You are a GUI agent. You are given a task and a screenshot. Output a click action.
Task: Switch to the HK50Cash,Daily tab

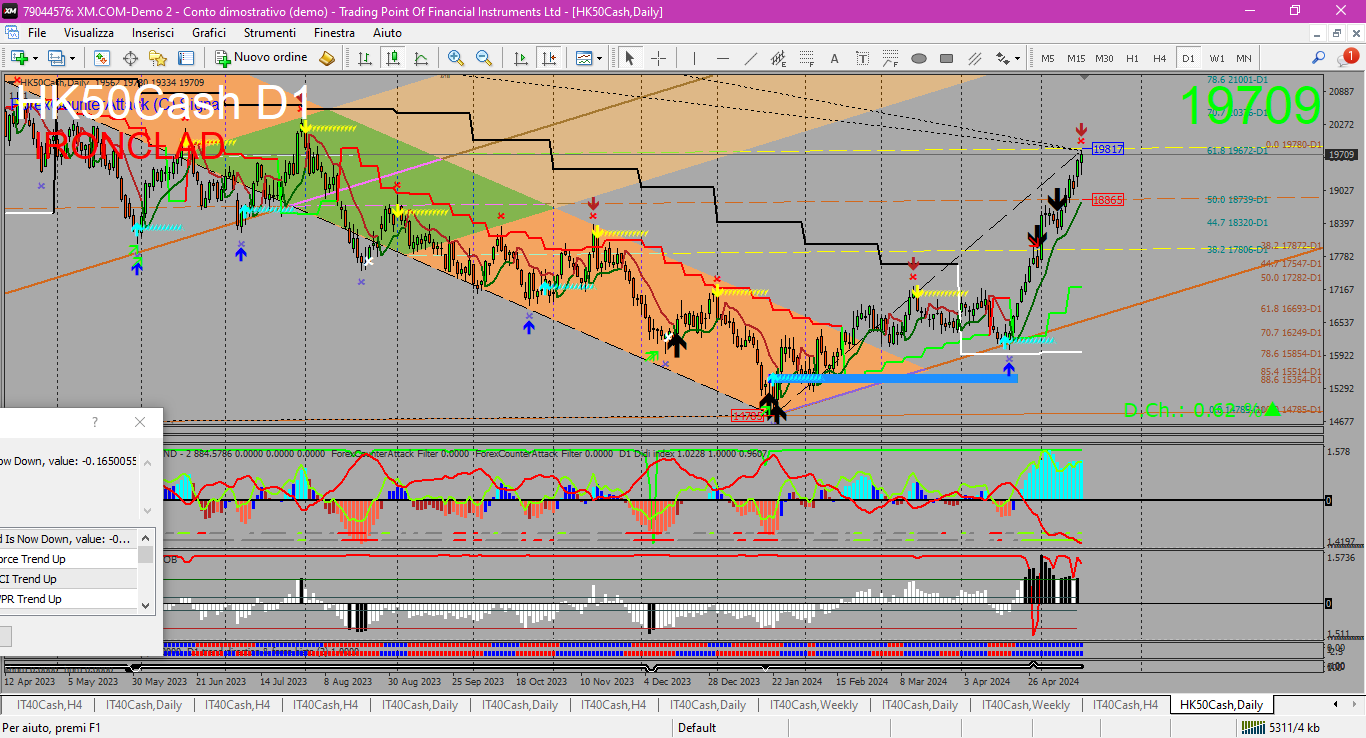pyautogui.click(x=1221, y=705)
